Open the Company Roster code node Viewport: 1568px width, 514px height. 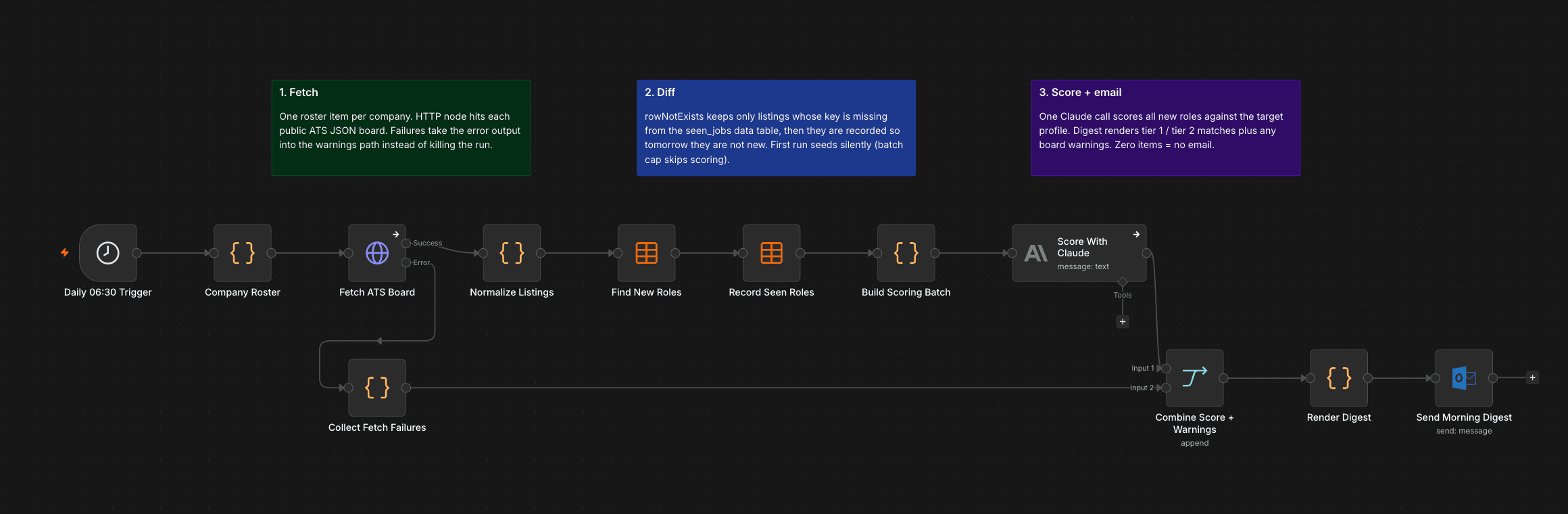coord(243,253)
